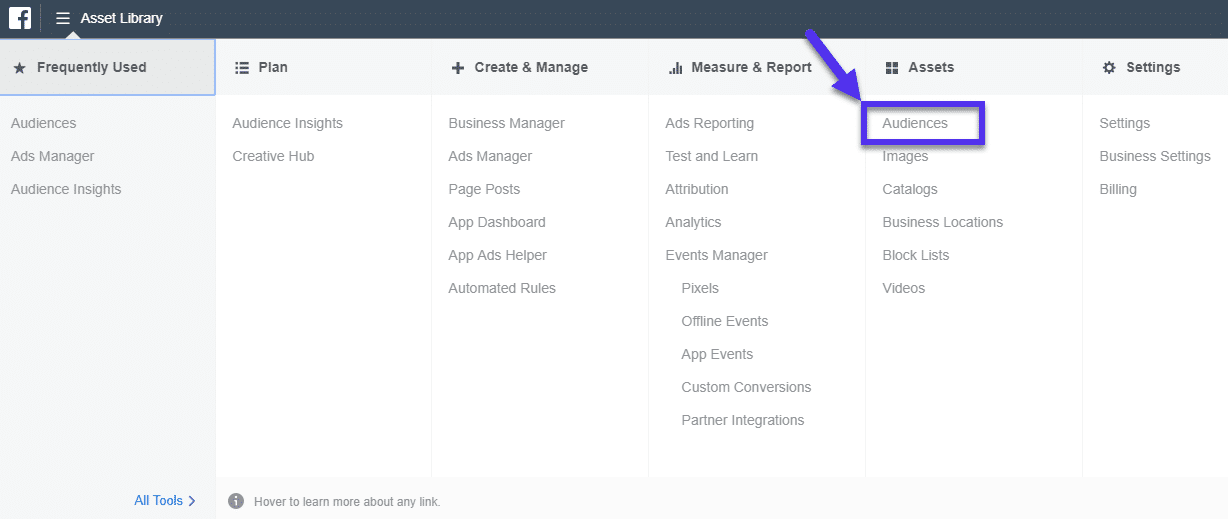Open Events Manager

coord(716,255)
